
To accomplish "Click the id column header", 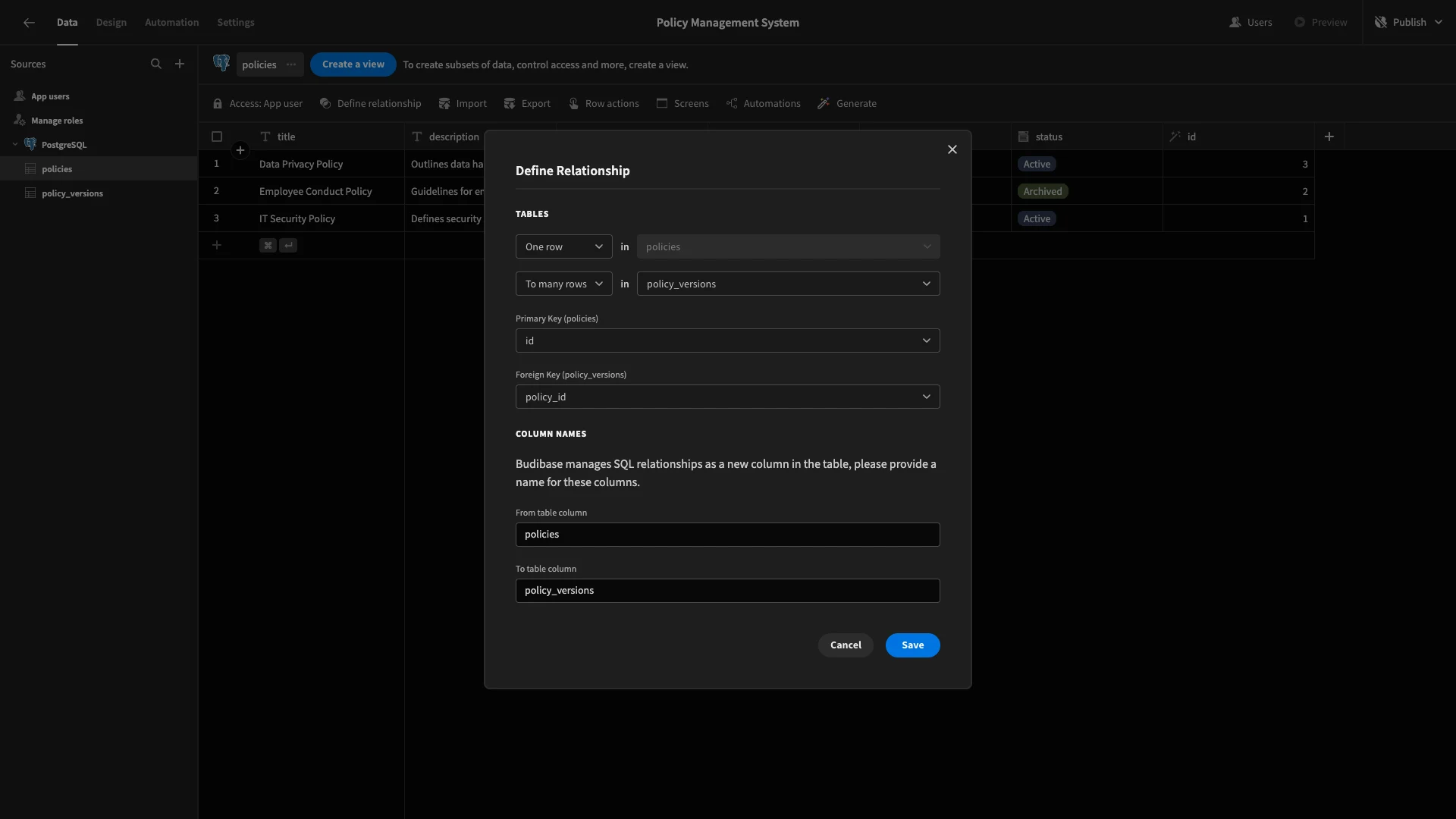I will point(1238,136).
